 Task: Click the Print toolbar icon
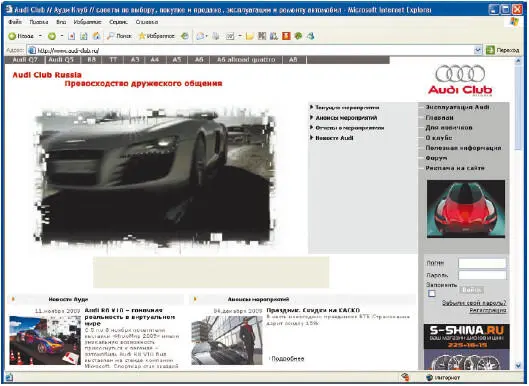(x=216, y=36)
